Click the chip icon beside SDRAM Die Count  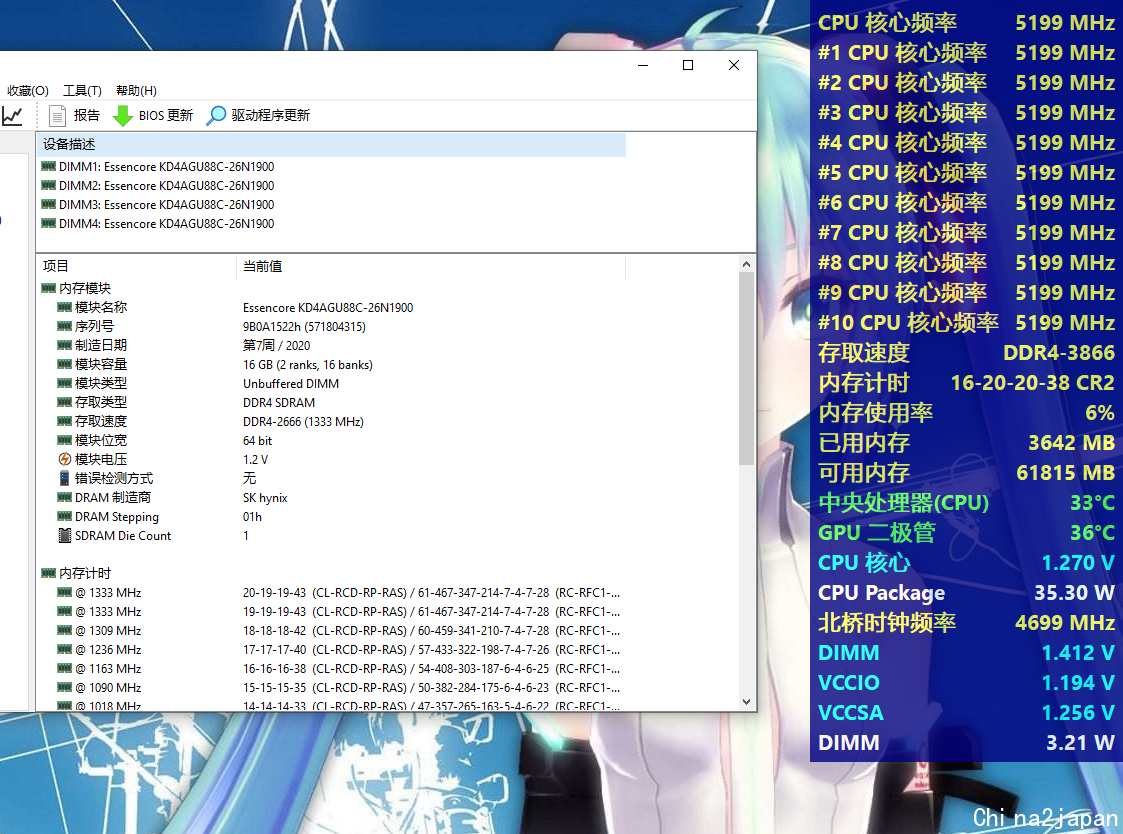tap(64, 535)
